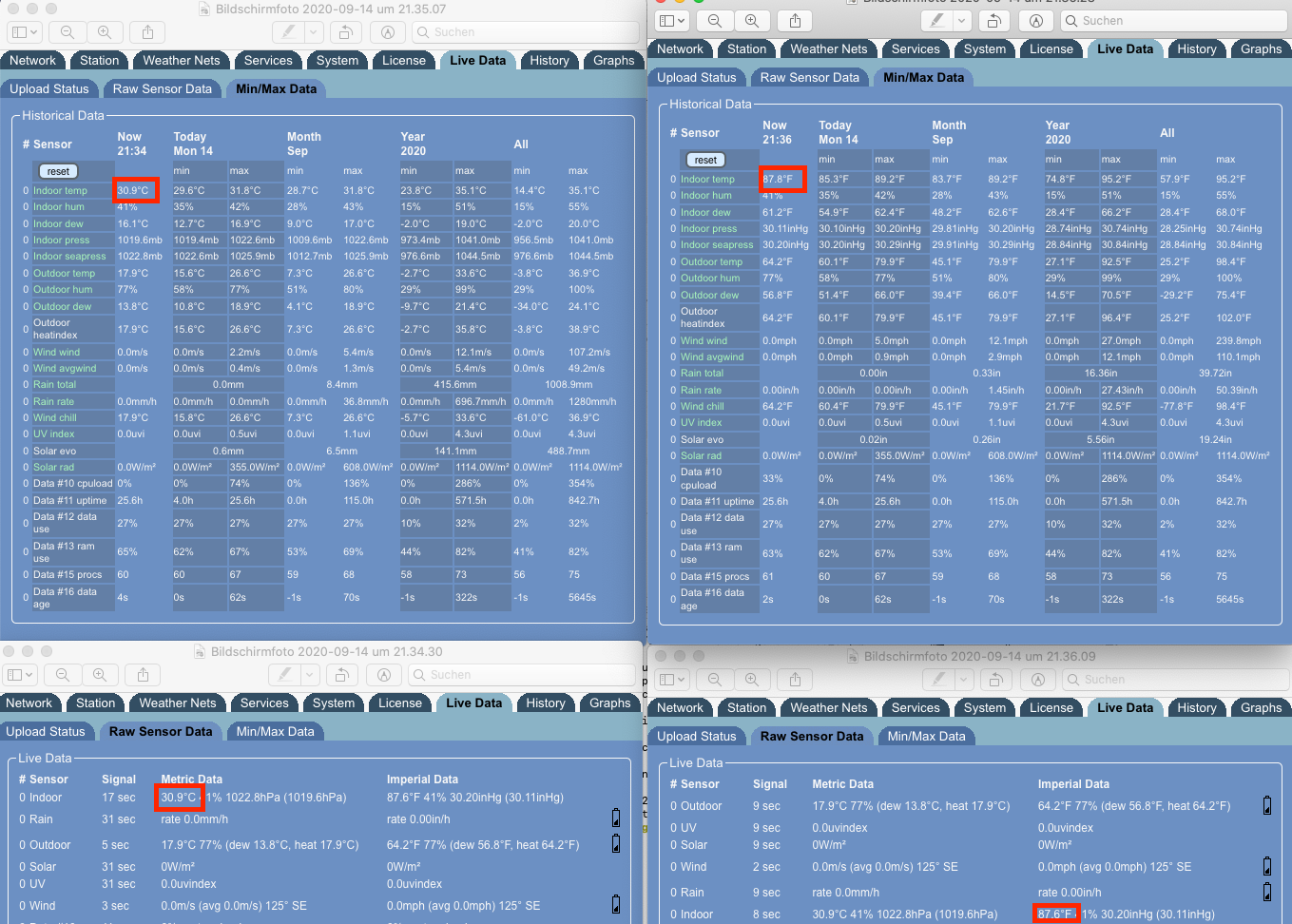Screen dimensions: 1292x924
Task: Expand the pen options chevron in the top-right window
Action: (962, 20)
